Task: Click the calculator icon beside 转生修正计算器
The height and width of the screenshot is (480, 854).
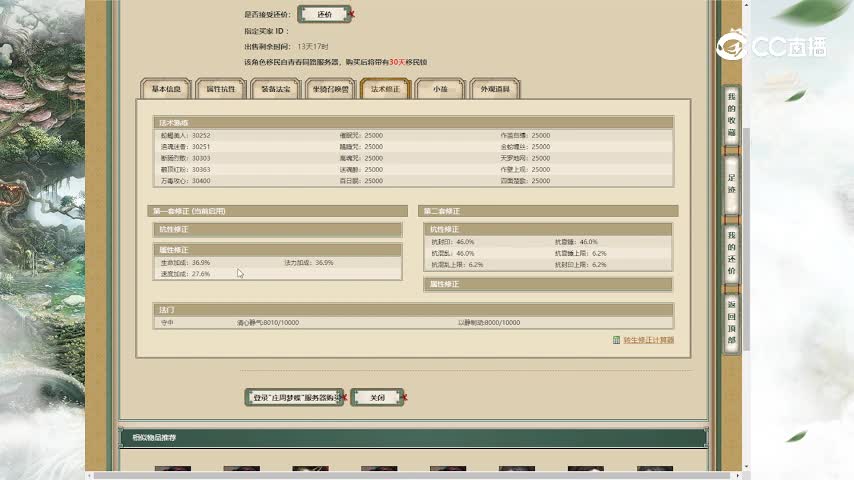Action: click(x=616, y=340)
